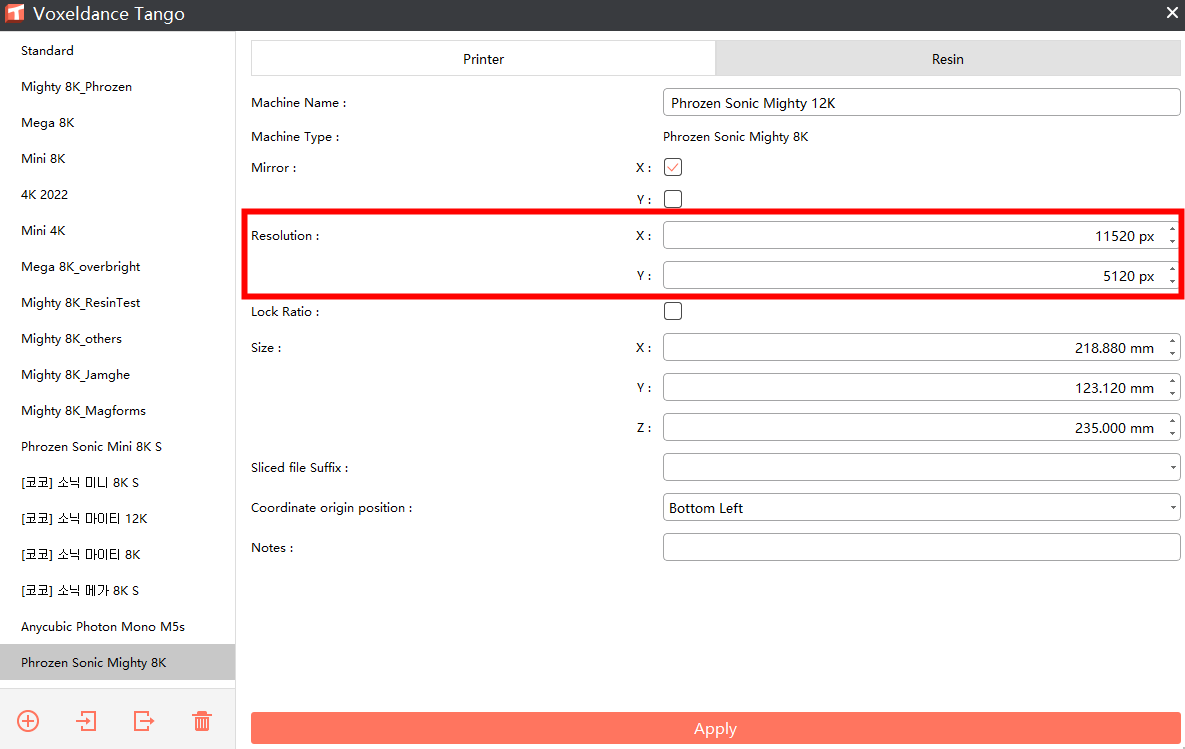
Task: Click the export printer profile icon
Action: [x=144, y=720]
